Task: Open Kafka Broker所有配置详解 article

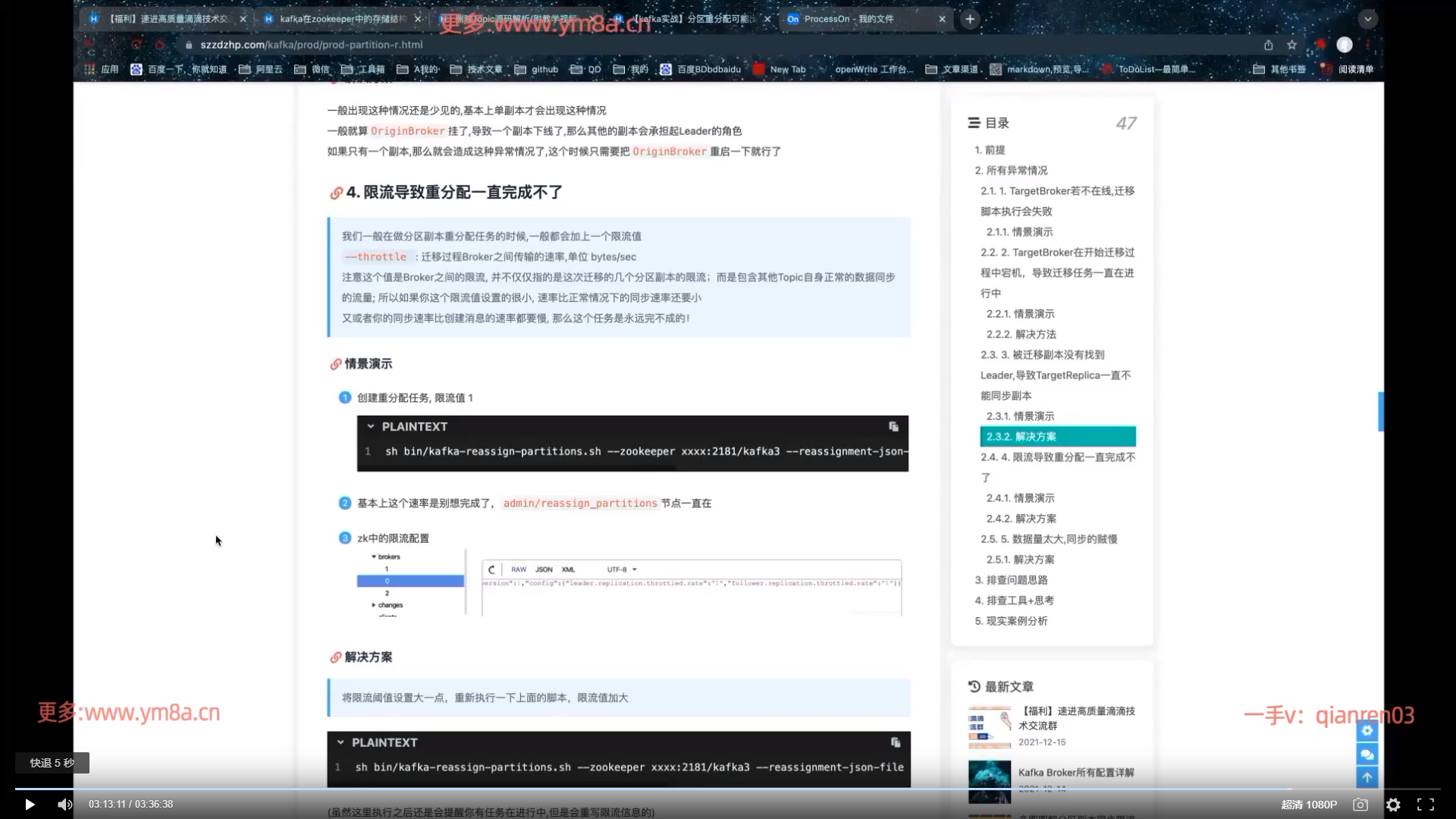Action: (x=1075, y=773)
